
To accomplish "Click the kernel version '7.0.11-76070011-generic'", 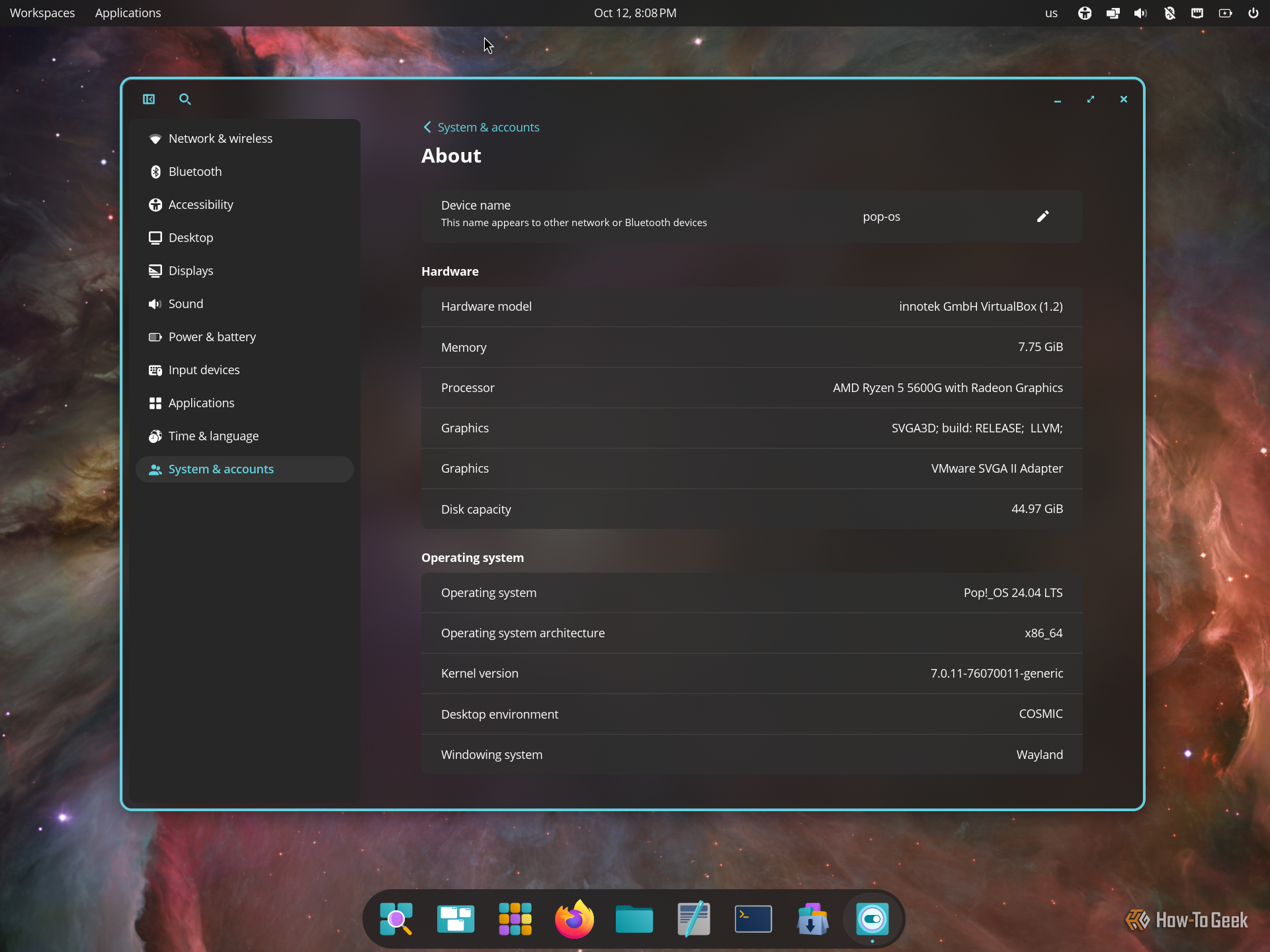I will 997,674.
